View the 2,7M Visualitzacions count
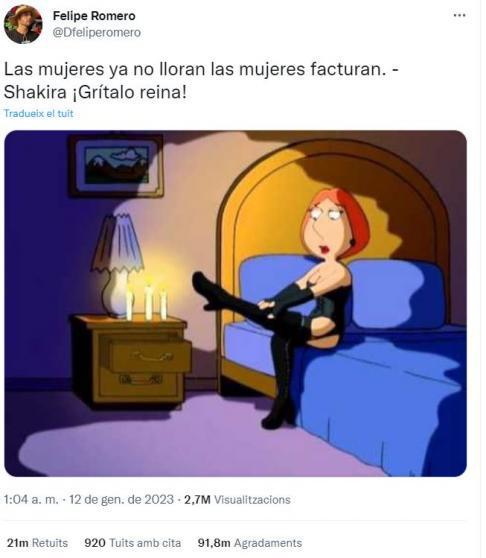The image size is (486, 558). (237, 500)
